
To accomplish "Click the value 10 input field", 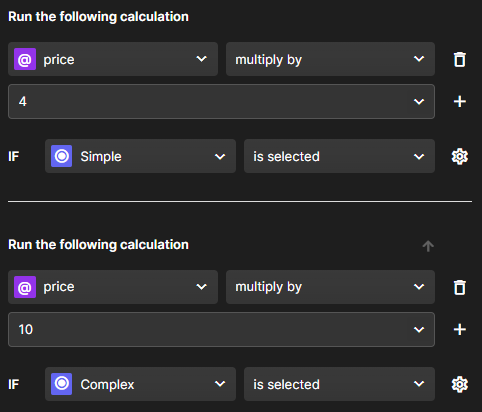I will (221, 329).
